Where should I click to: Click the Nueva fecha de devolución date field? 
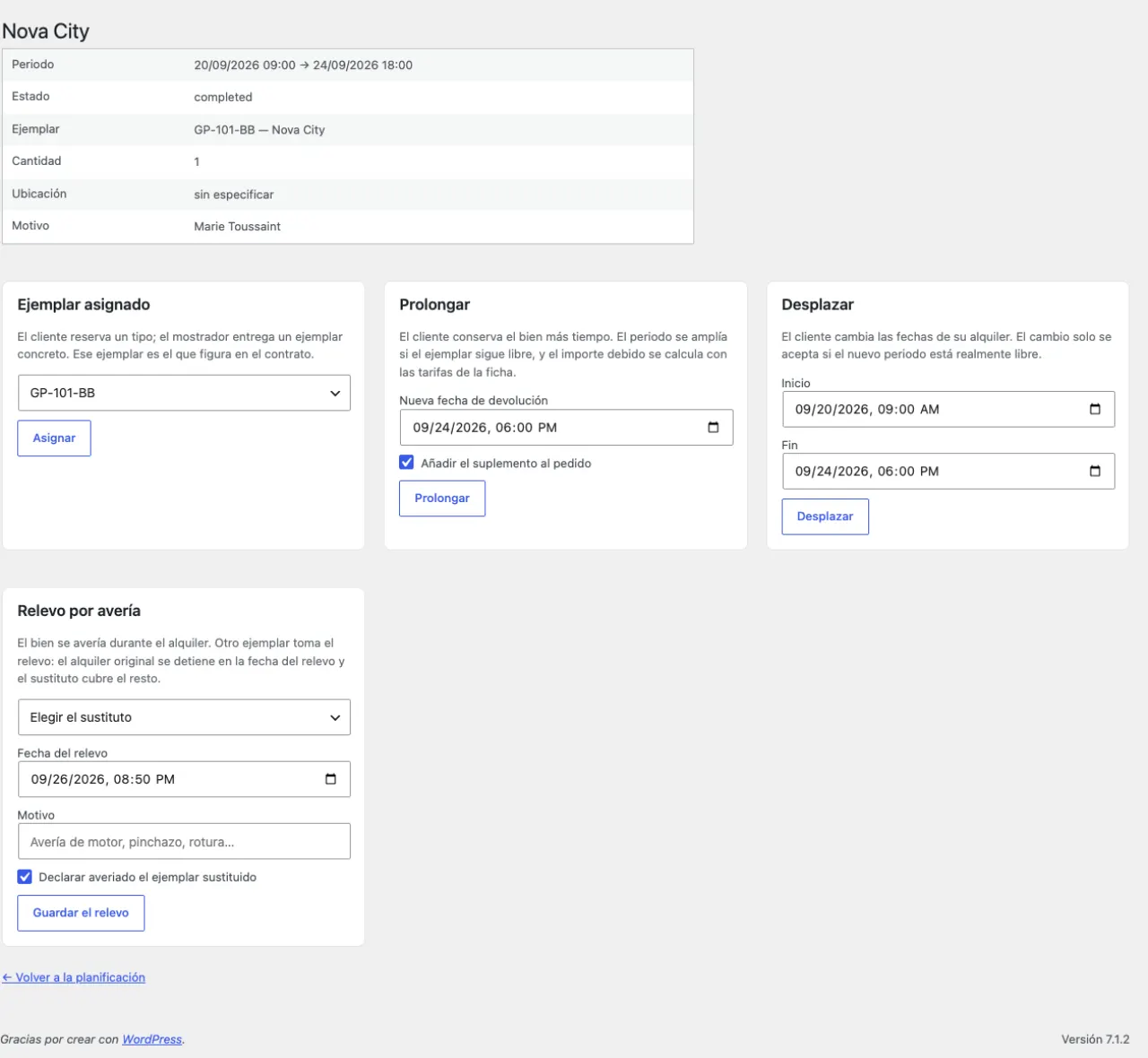pos(566,428)
